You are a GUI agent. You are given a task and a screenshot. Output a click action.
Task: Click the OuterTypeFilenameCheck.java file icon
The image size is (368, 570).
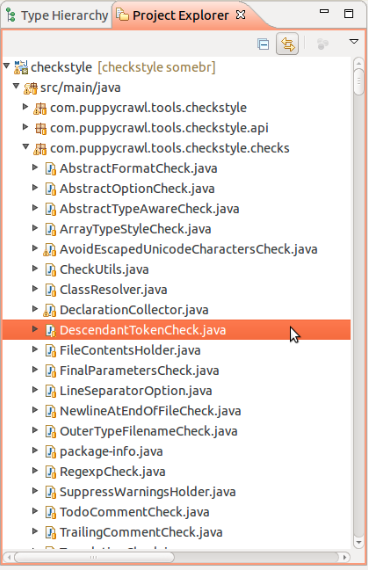(x=50, y=431)
